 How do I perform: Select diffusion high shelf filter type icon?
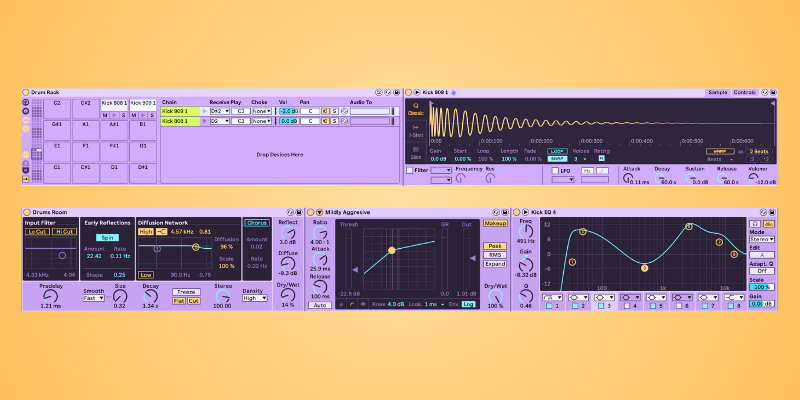[162, 232]
